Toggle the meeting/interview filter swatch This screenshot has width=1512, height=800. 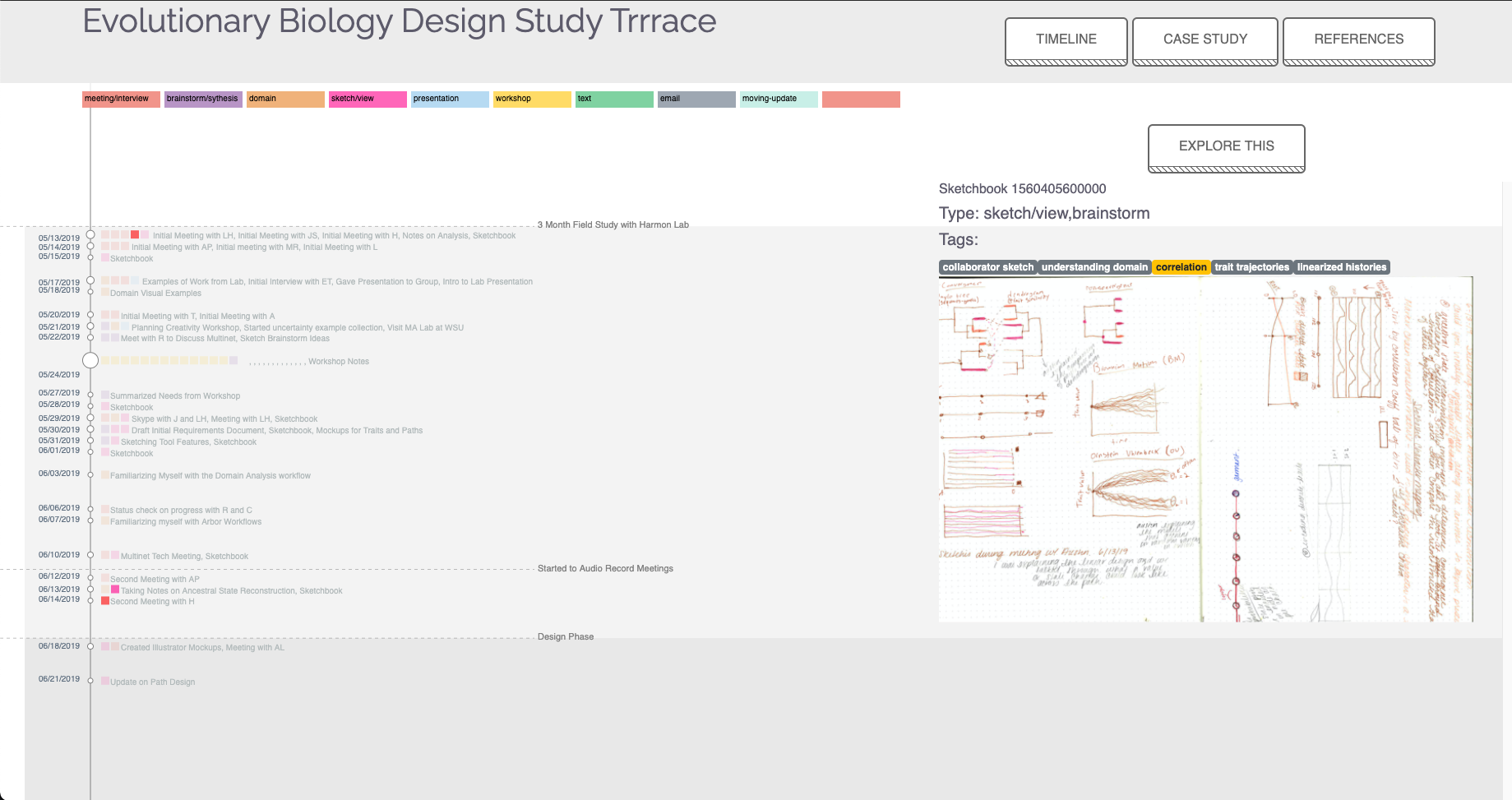click(x=121, y=99)
